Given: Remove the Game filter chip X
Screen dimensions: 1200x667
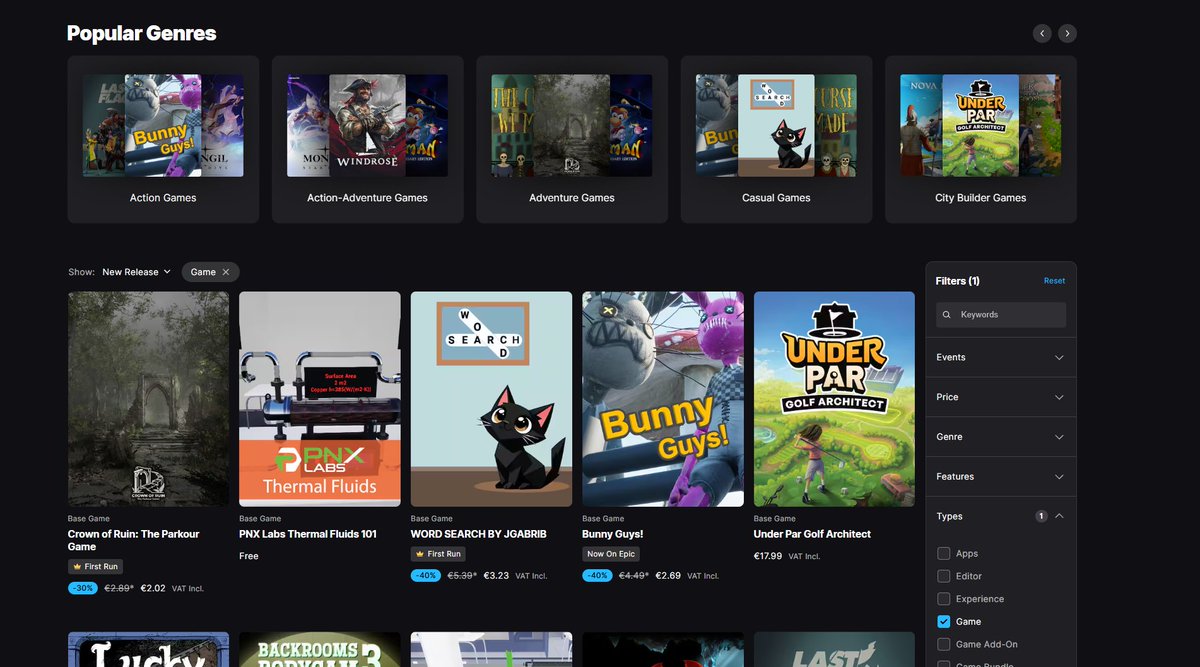Looking at the screenshot, I should pyautogui.click(x=226, y=272).
